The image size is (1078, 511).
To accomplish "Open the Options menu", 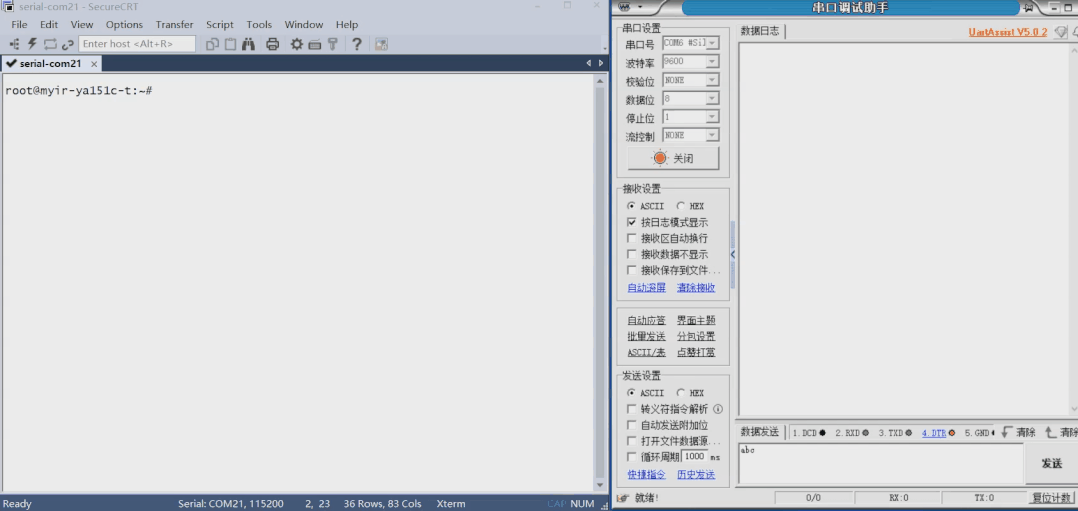I will pyautogui.click(x=124, y=25).
